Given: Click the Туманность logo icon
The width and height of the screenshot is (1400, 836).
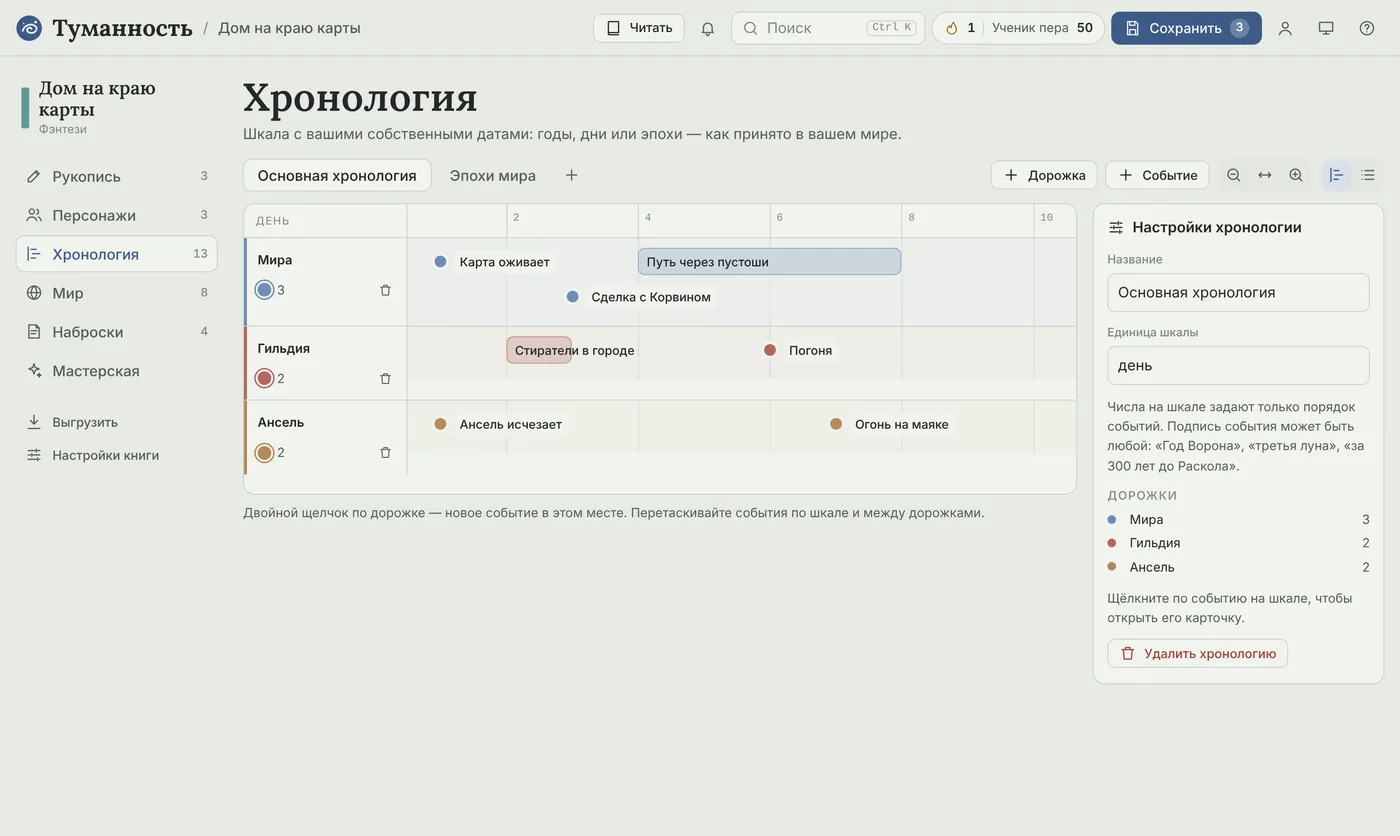Looking at the screenshot, I should pos(29,28).
